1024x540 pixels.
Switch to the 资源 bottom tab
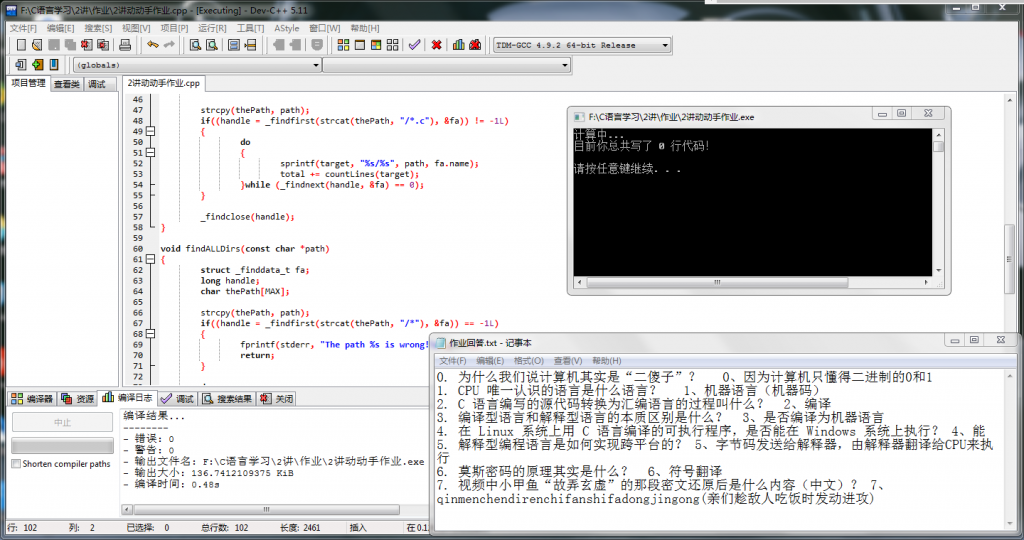click(x=78, y=398)
